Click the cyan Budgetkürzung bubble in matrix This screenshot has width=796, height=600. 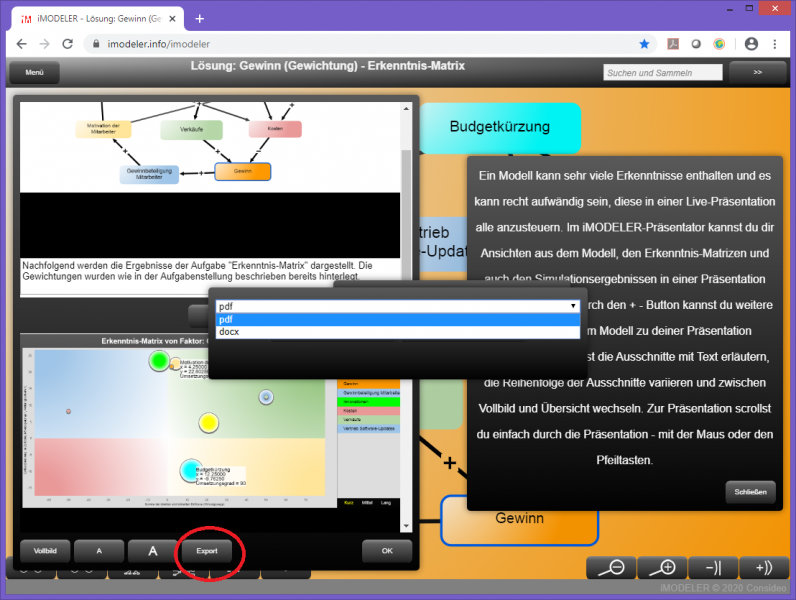click(190, 471)
